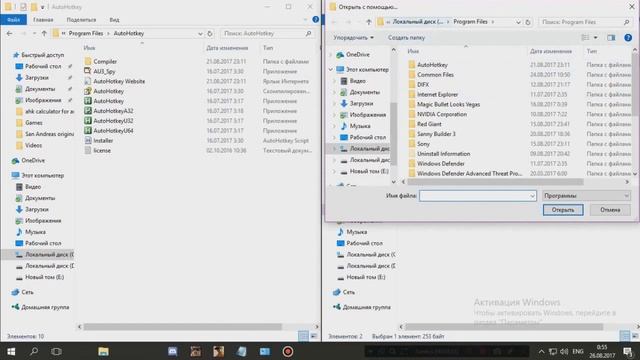Expand OneDrive in the dialog tree
Viewport: 640px width, 360px height.
pyautogui.click(x=331, y=55)
